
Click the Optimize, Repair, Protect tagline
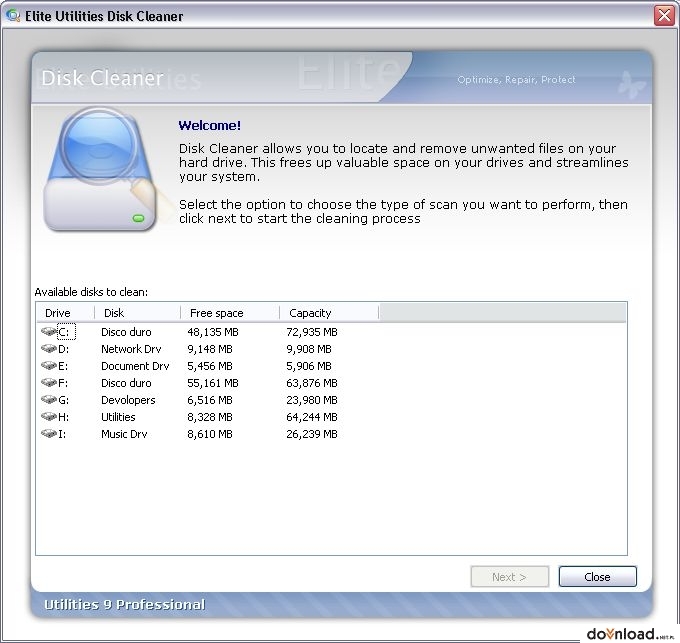tap(517, 80)
